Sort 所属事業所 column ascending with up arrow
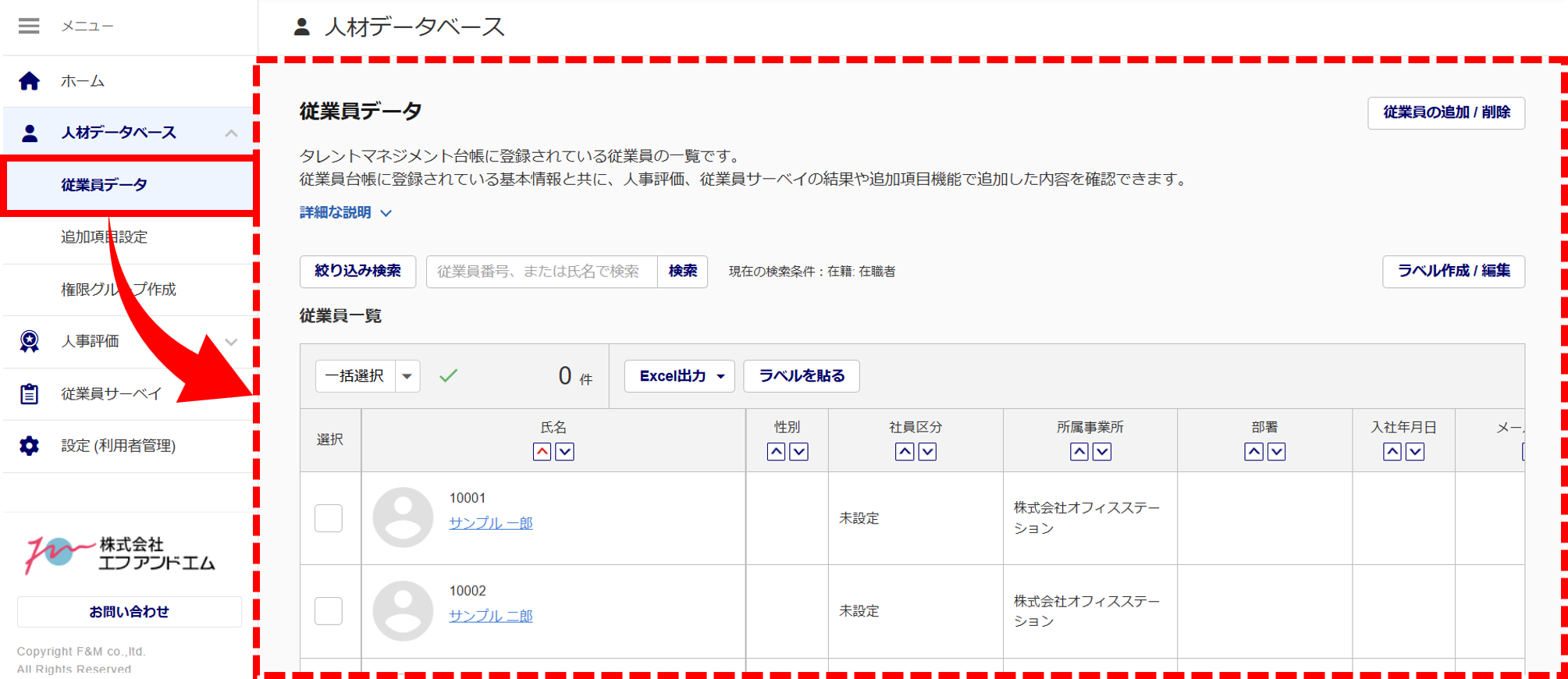 pyautogui.click(x=1079, y=452)
